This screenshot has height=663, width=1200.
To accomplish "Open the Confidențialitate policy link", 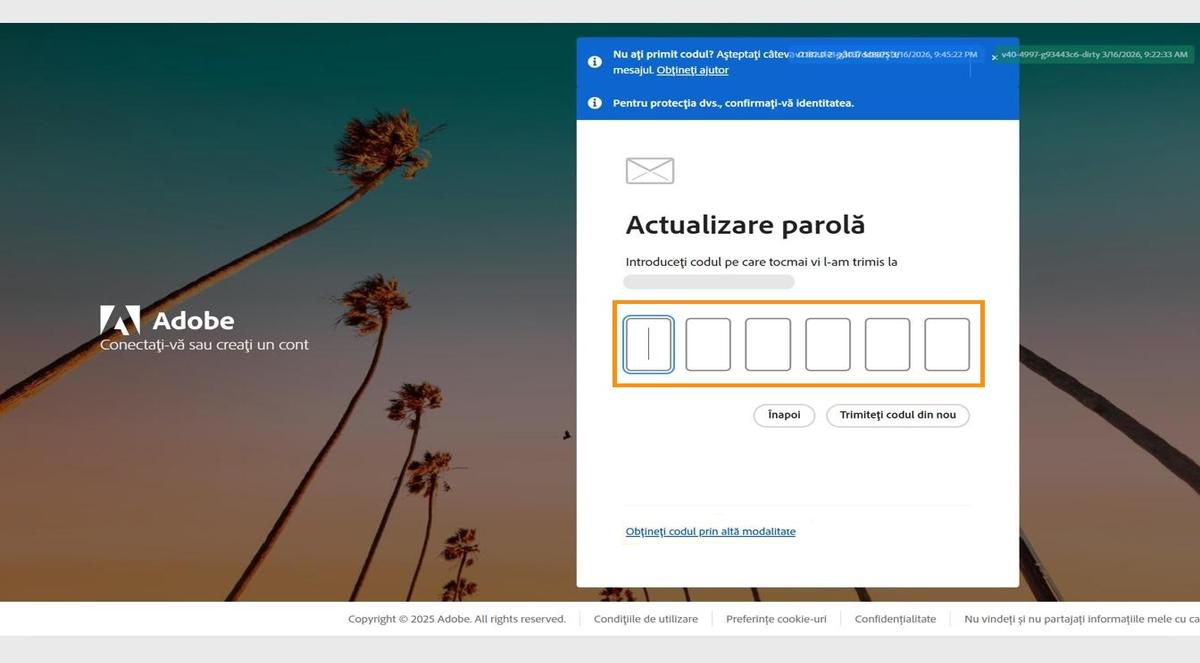I will click(x=894, y=618).
